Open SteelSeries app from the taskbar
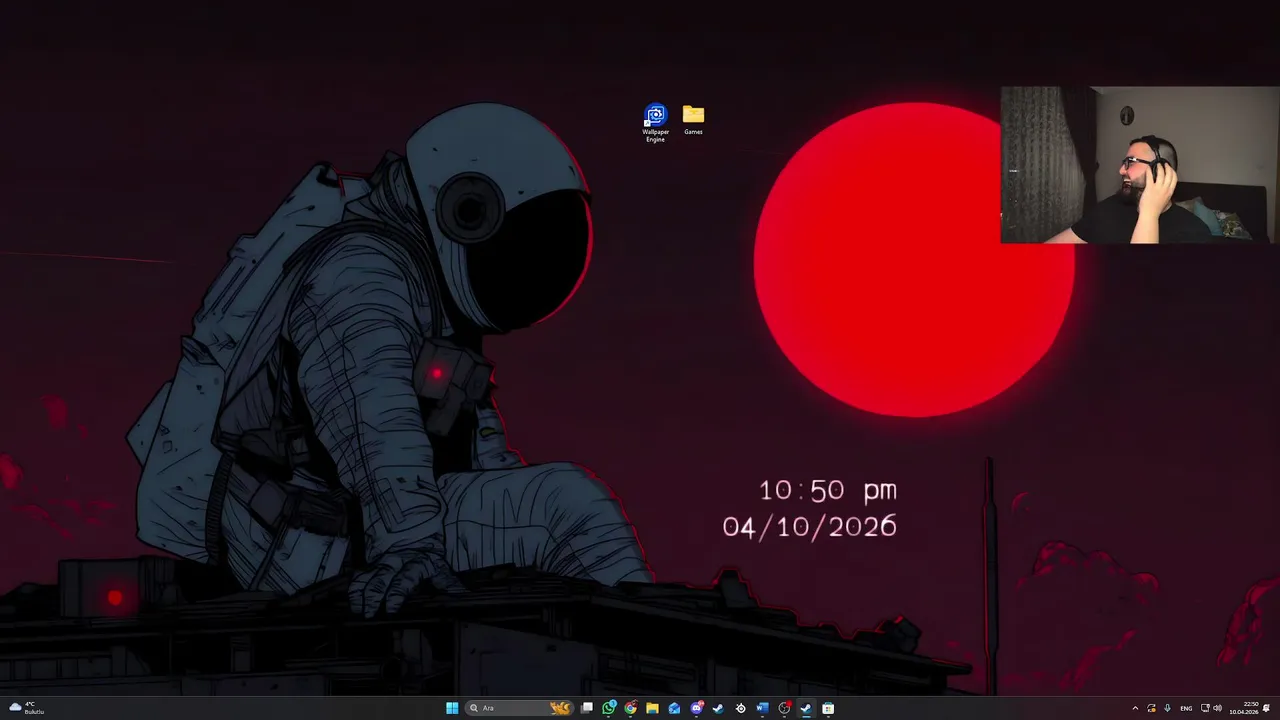Screen dimensions: 1280x720 coord(740,708)
